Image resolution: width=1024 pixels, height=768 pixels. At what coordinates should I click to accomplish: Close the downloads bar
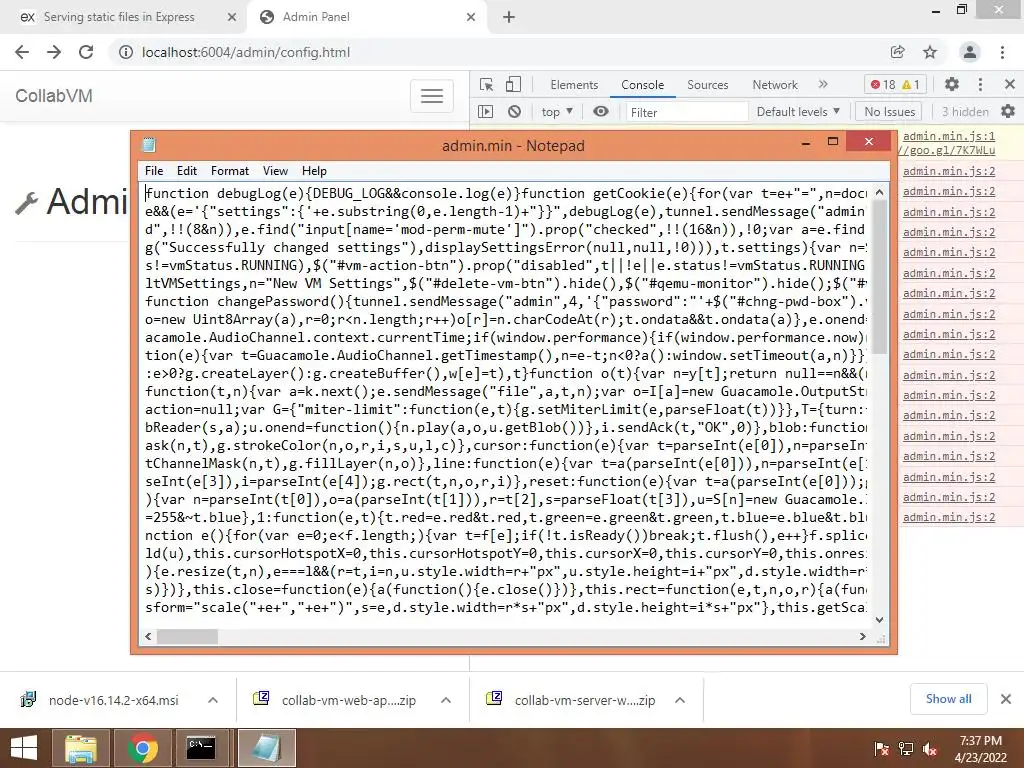(x=1006, y=699)
